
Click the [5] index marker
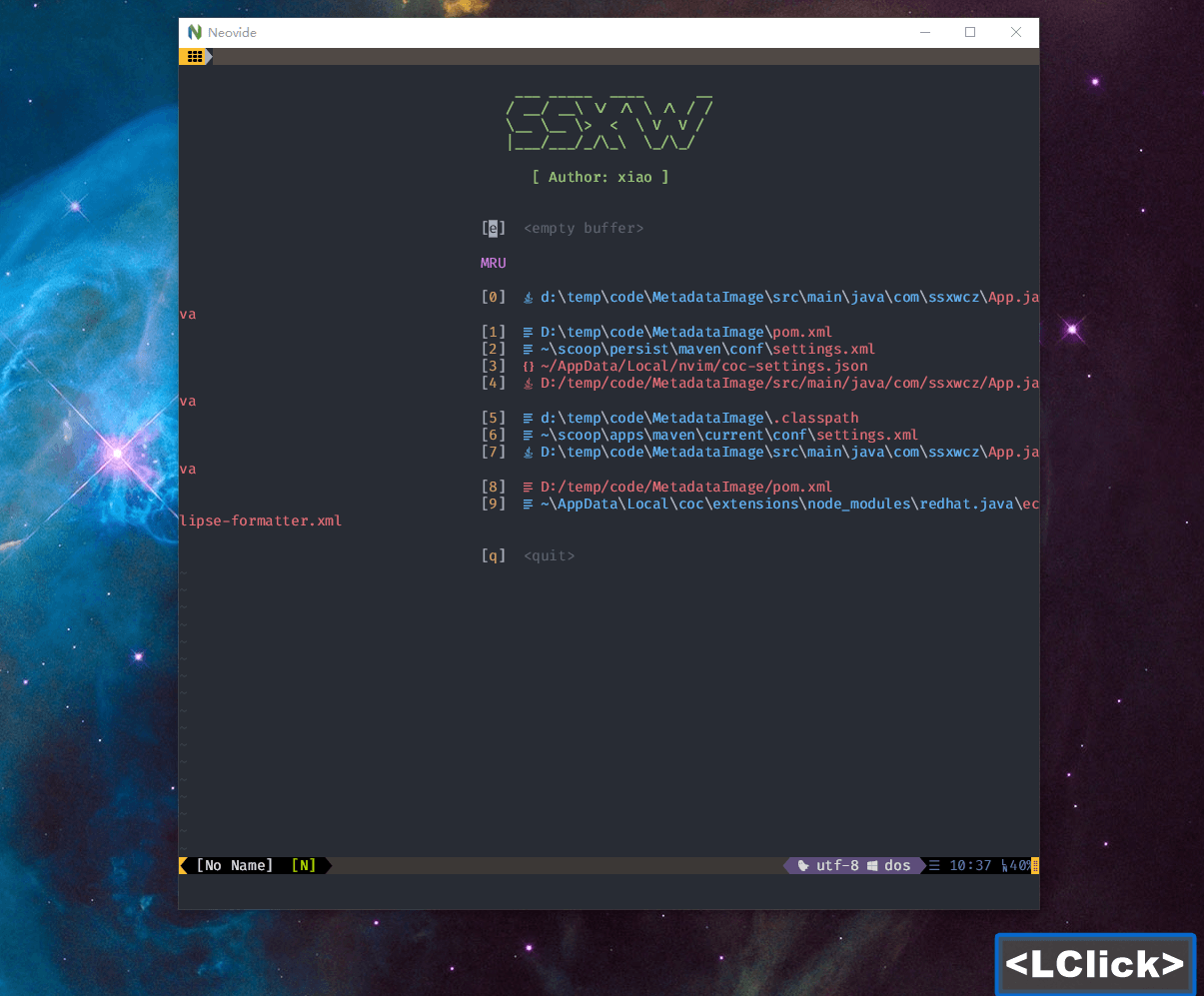[x=494, y=418]
